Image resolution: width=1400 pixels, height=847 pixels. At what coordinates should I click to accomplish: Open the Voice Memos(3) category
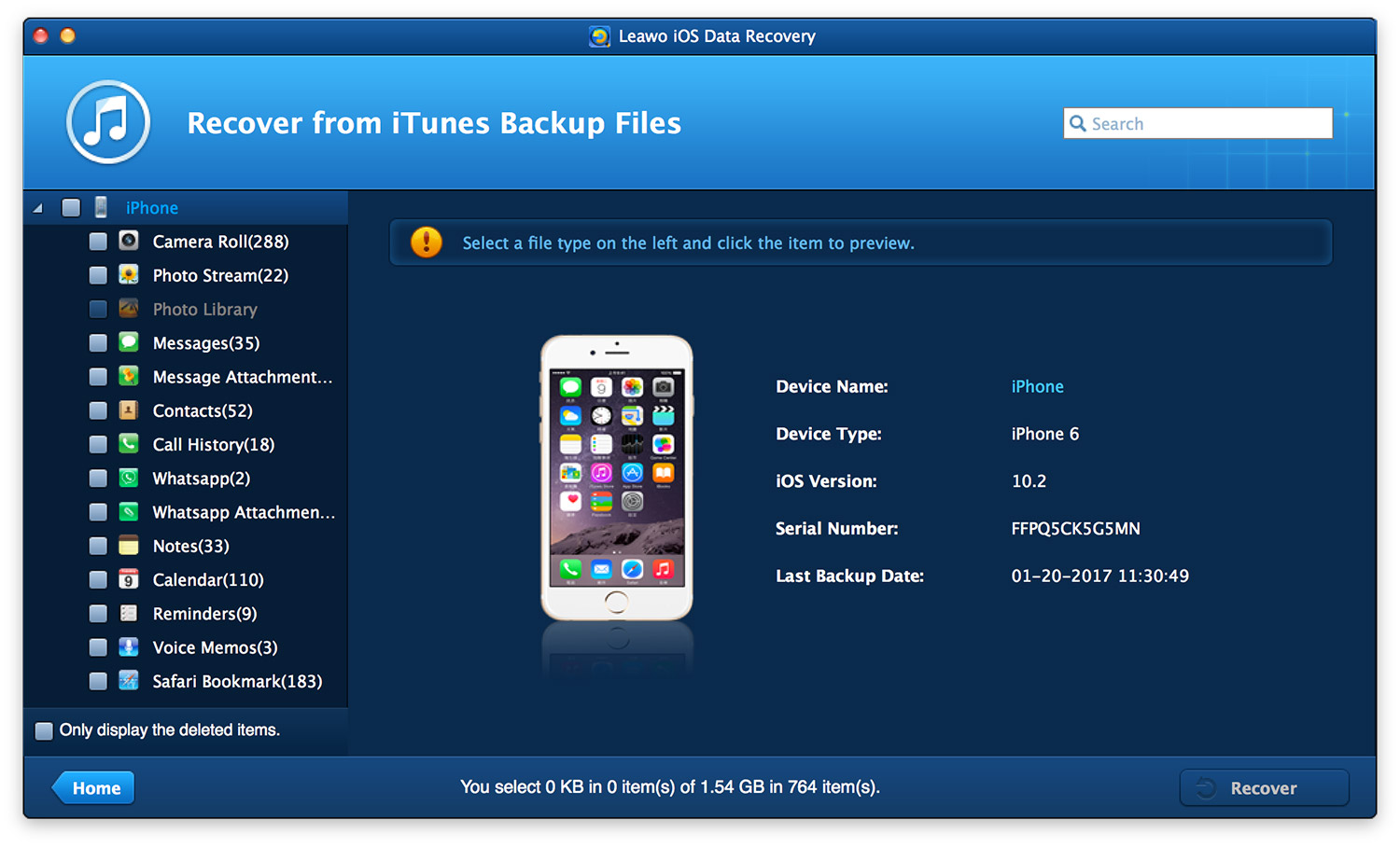[215, 647]
